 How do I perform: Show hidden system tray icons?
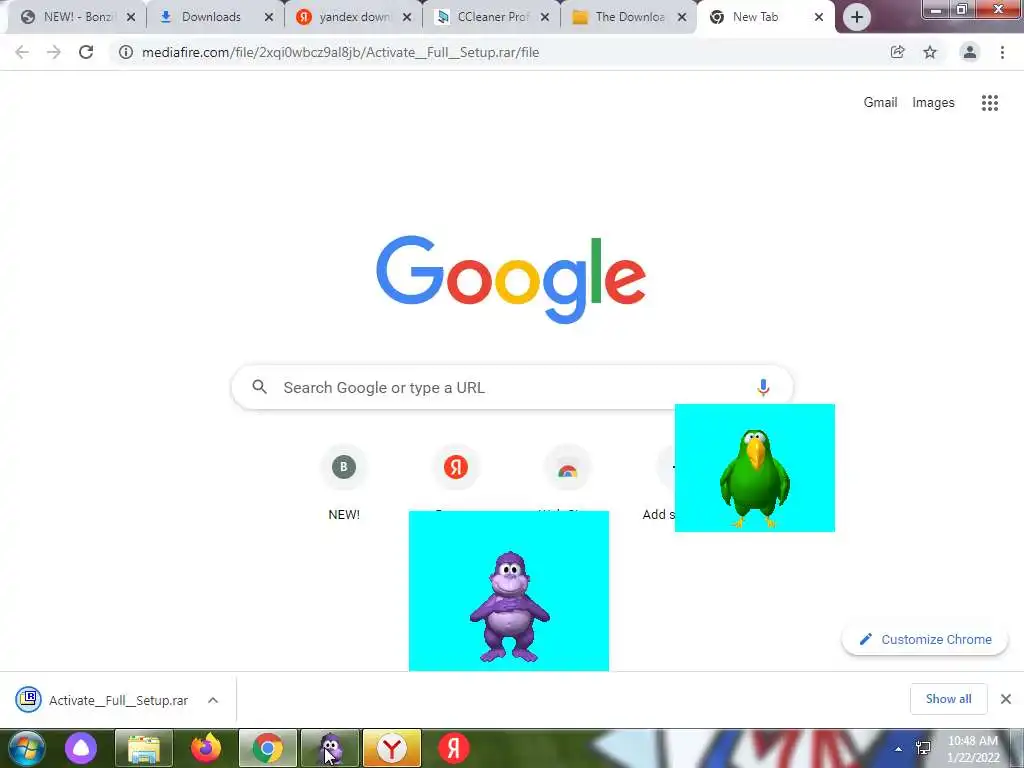899,749
